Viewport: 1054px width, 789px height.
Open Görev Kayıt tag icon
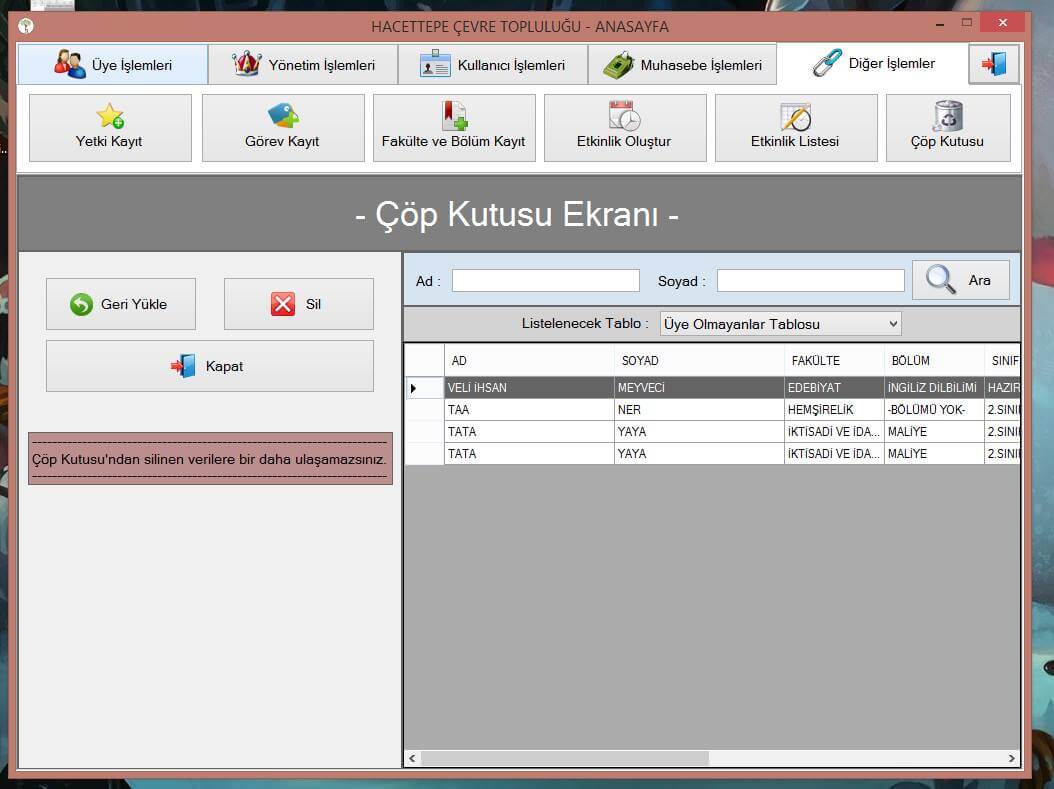coord(283,116)
